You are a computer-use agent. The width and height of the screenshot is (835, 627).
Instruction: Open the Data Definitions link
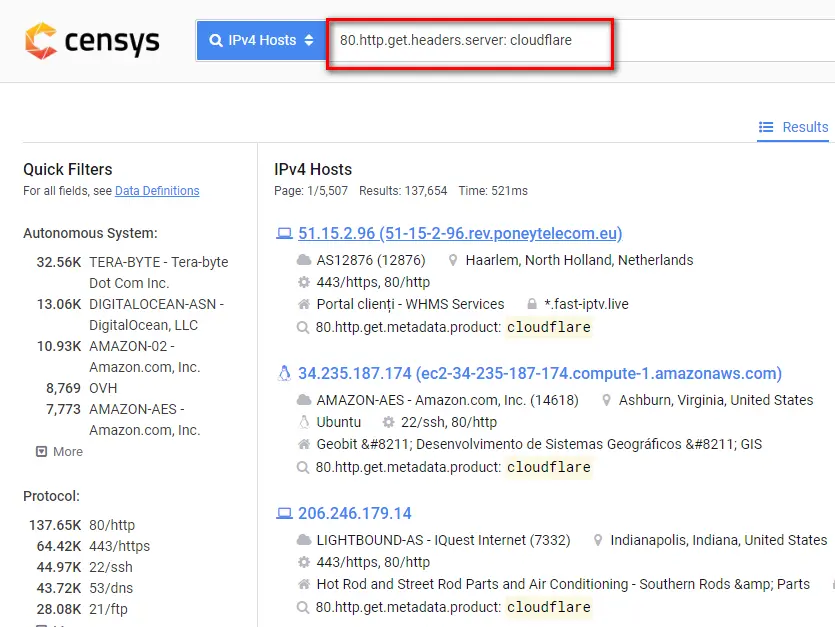tap(157, 191)
